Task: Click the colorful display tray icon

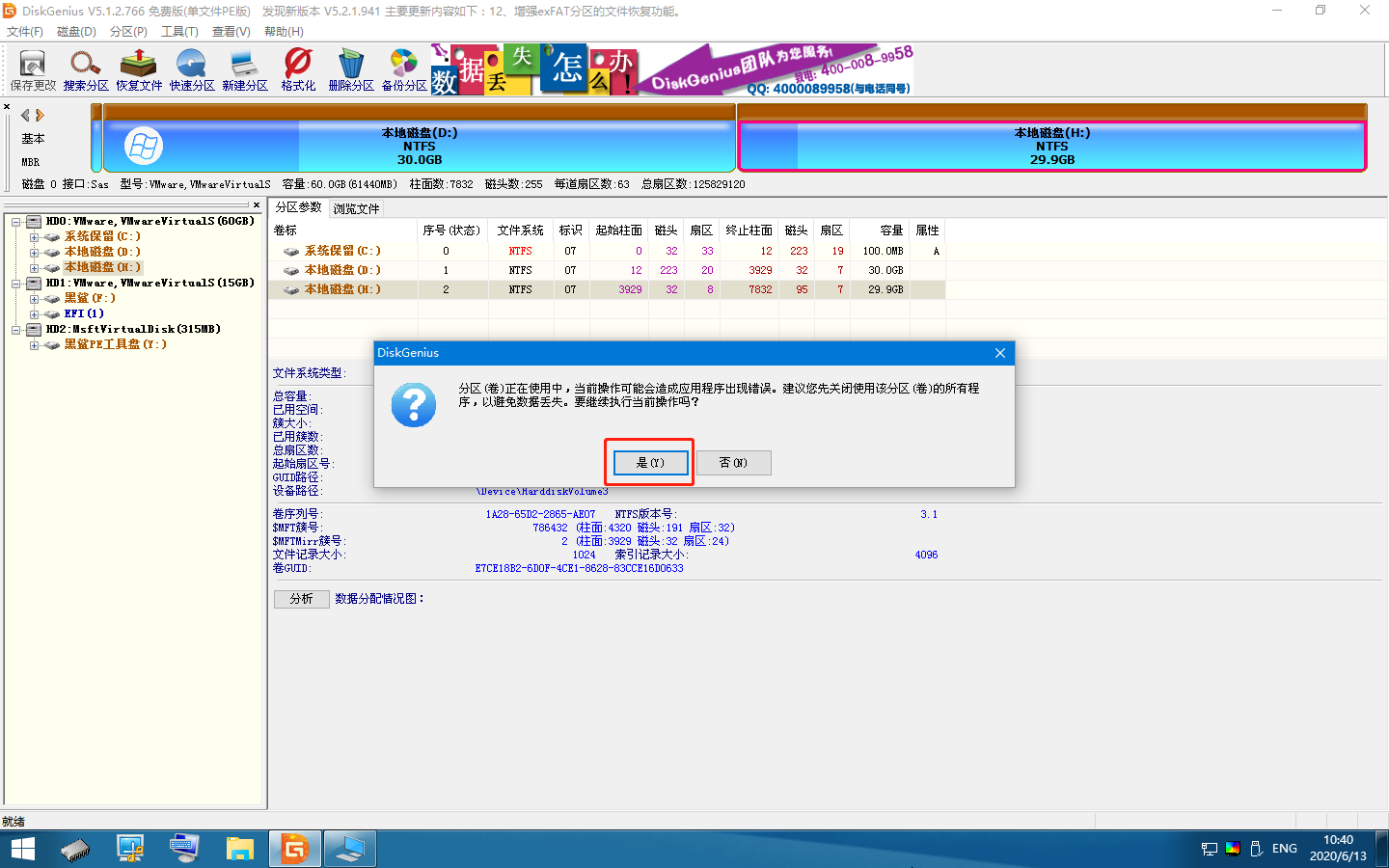Action: point(1233,849)
